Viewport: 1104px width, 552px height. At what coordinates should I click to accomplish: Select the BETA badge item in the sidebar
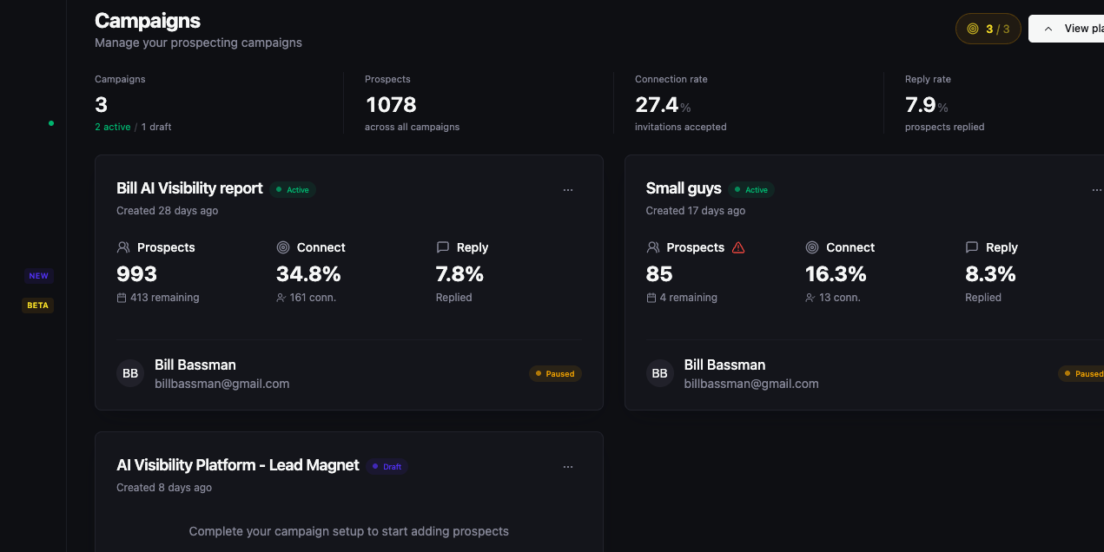pyautogui.click(x=38, y=306)
